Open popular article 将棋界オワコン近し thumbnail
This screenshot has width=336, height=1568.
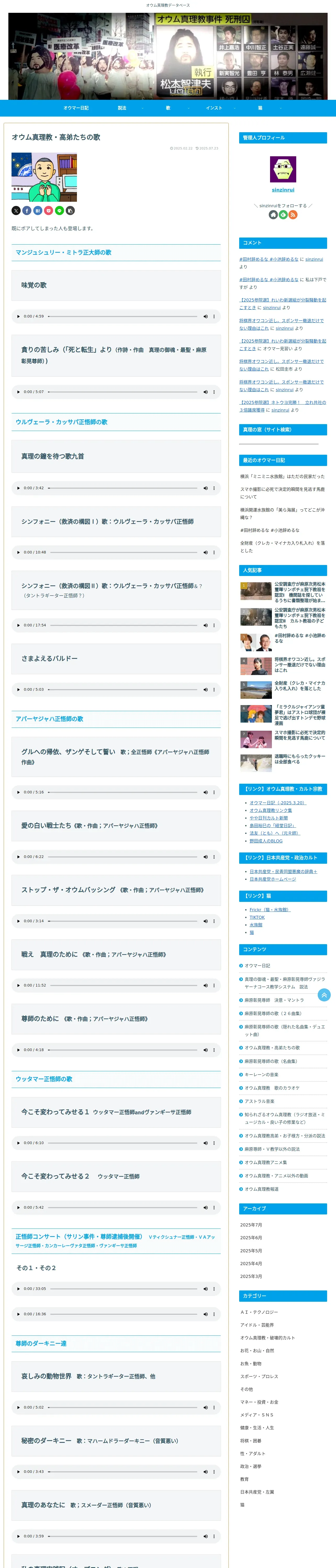coord(256,666)
